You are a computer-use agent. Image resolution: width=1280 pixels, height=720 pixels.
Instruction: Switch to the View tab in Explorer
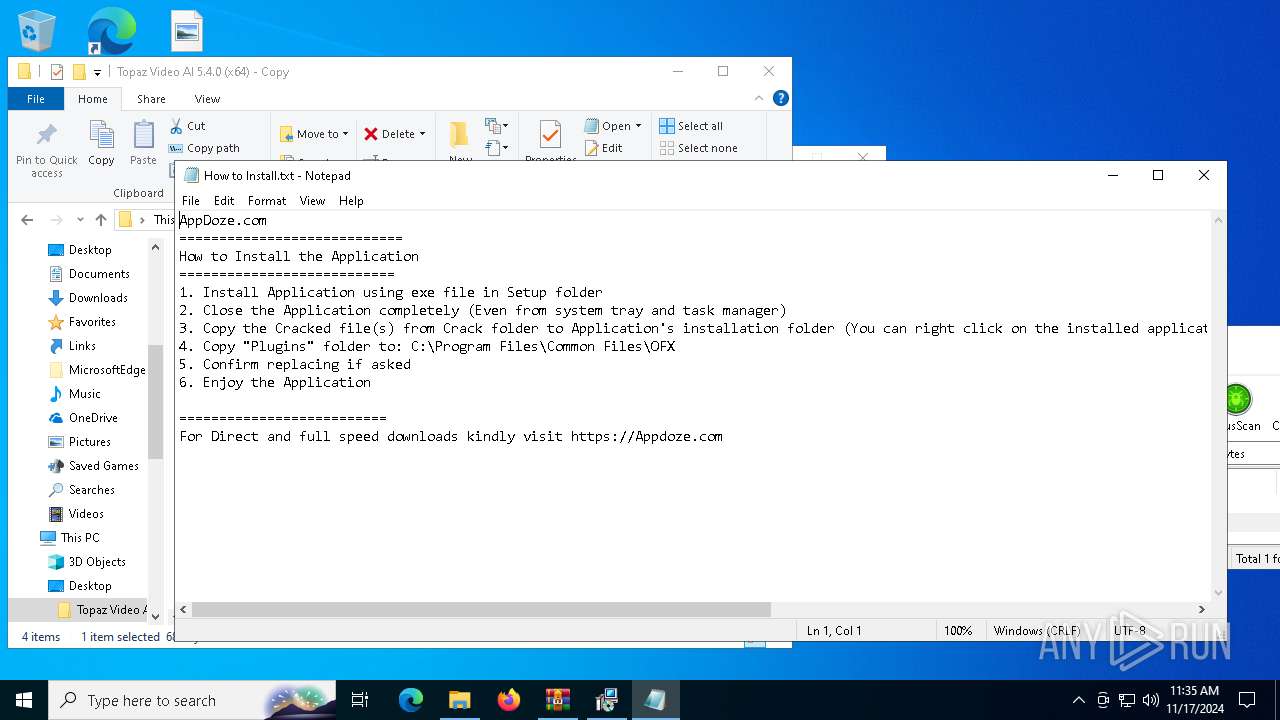[207, 99]
